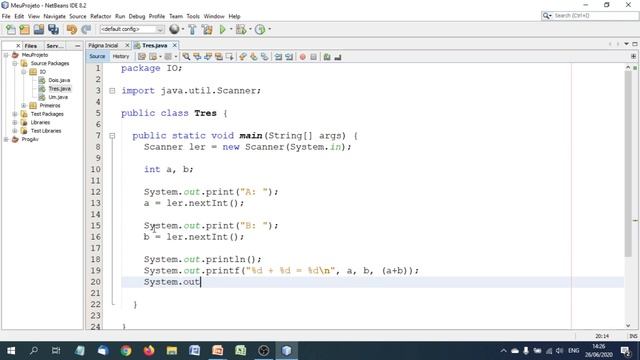640x360 pixels.
Task: Select Um.java in project tree
Action: (x=58, y=97)
